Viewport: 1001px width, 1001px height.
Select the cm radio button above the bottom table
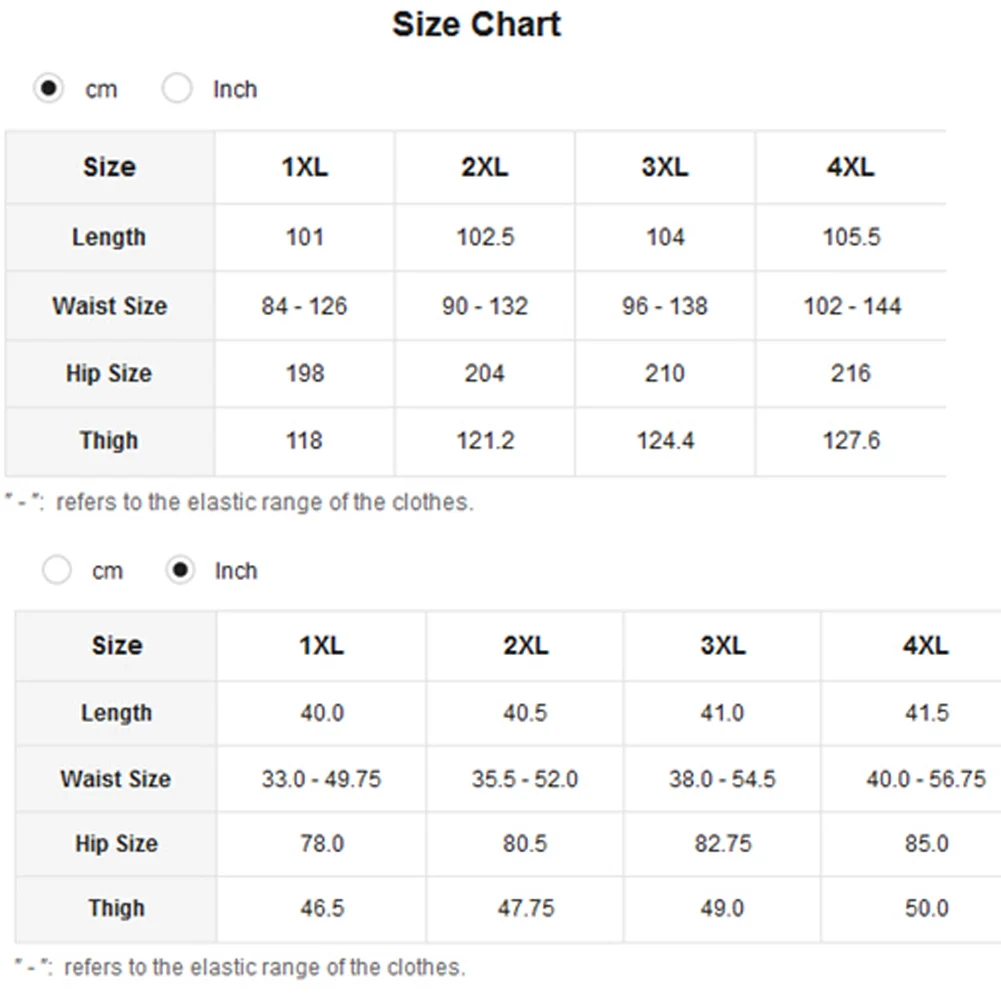coord(57,569)
